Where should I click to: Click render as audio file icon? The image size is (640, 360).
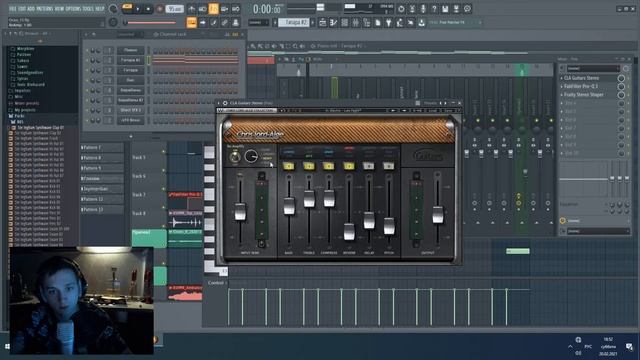(456, 9)
